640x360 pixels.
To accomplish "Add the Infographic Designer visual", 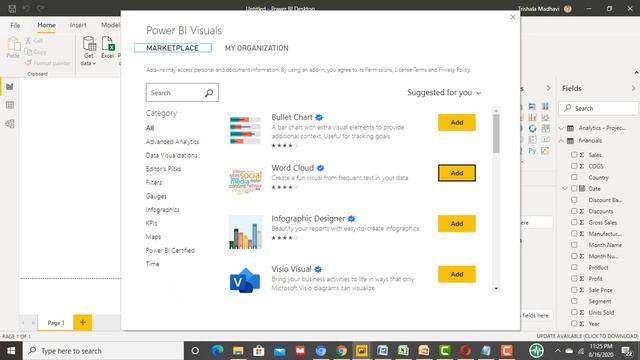I will tap(457, 224).
